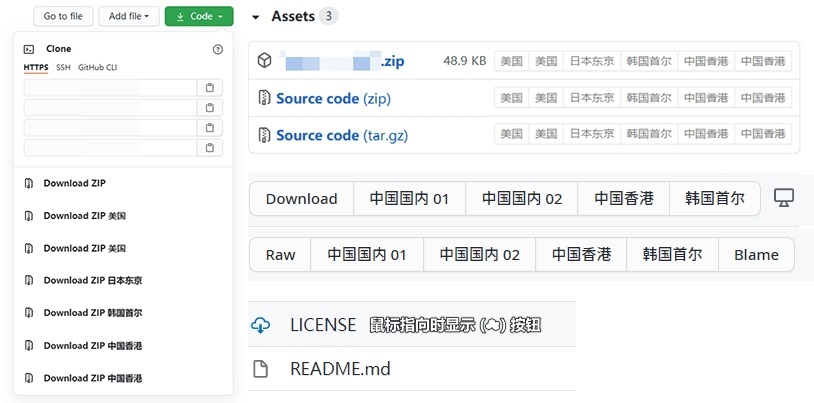814x403 pixels.
Task: Select the HTTPS clone tab
Action: tap(35, 68)
